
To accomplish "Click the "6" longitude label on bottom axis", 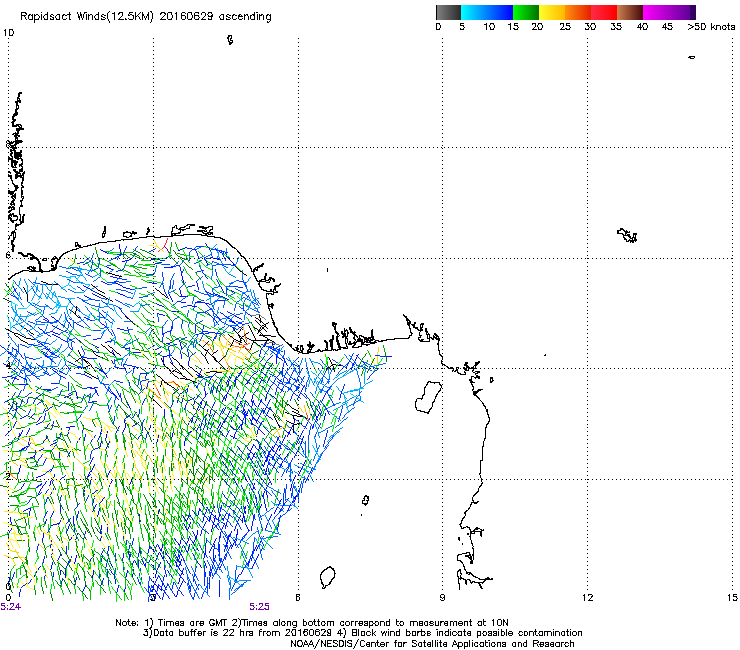I will coord(298,598).
